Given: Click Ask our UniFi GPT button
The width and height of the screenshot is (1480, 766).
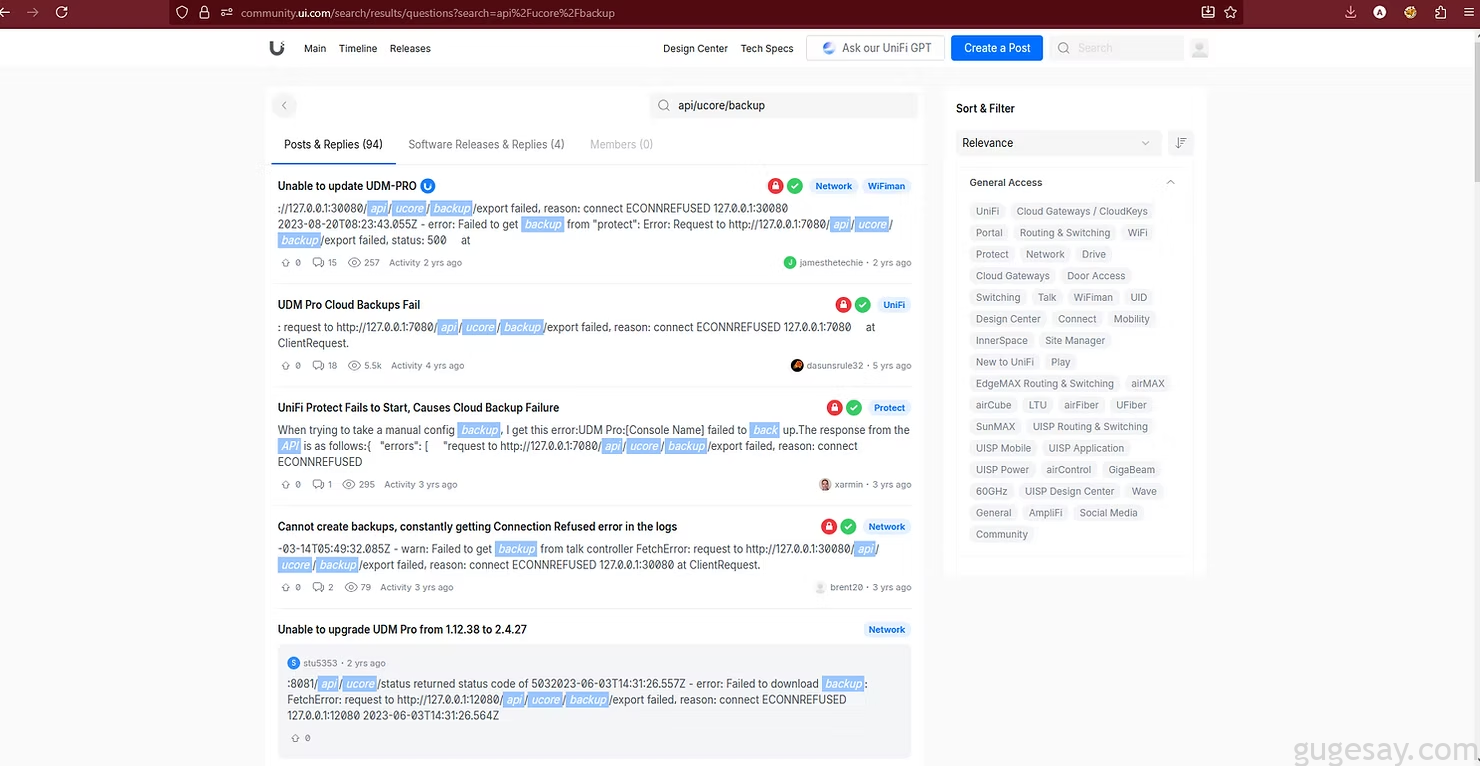Looking at the screenshot, I should click(875, 48).
